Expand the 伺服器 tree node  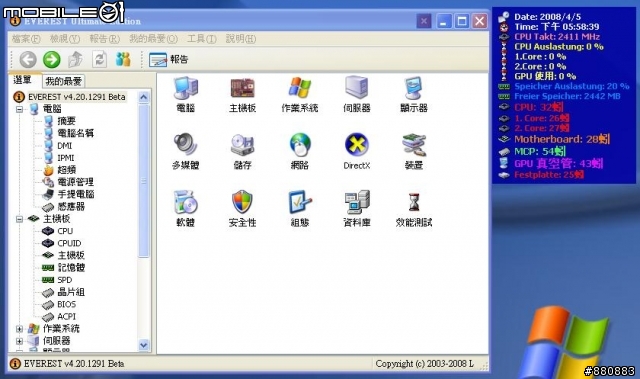19,341
